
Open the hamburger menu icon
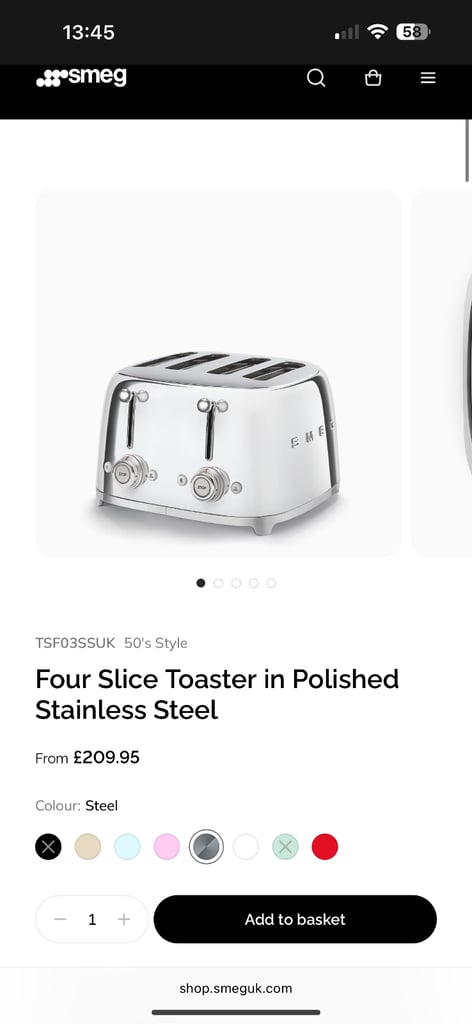(x=428, y=78)
